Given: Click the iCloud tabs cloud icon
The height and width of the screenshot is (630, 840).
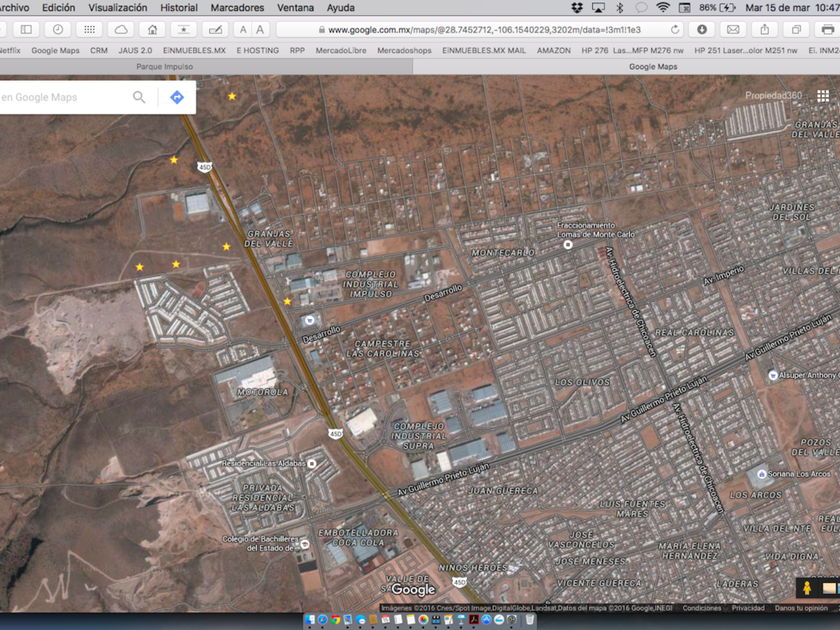Looking at the screenshot, I should pyautogui.click(x=121, y=30).
